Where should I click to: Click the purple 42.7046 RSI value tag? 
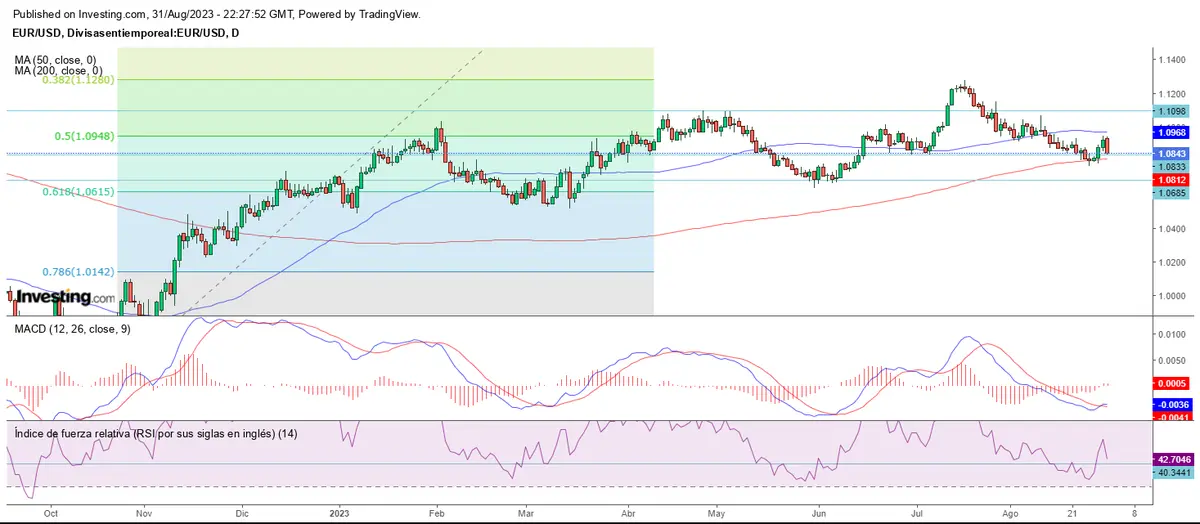coord(1172,459)
